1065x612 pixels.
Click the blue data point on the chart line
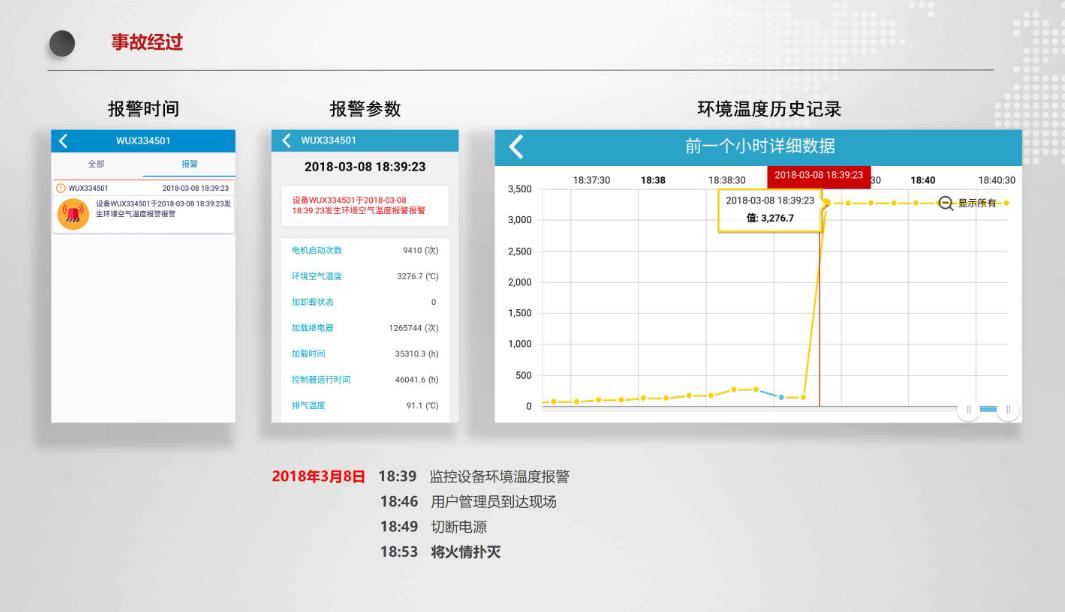point(781,397)
